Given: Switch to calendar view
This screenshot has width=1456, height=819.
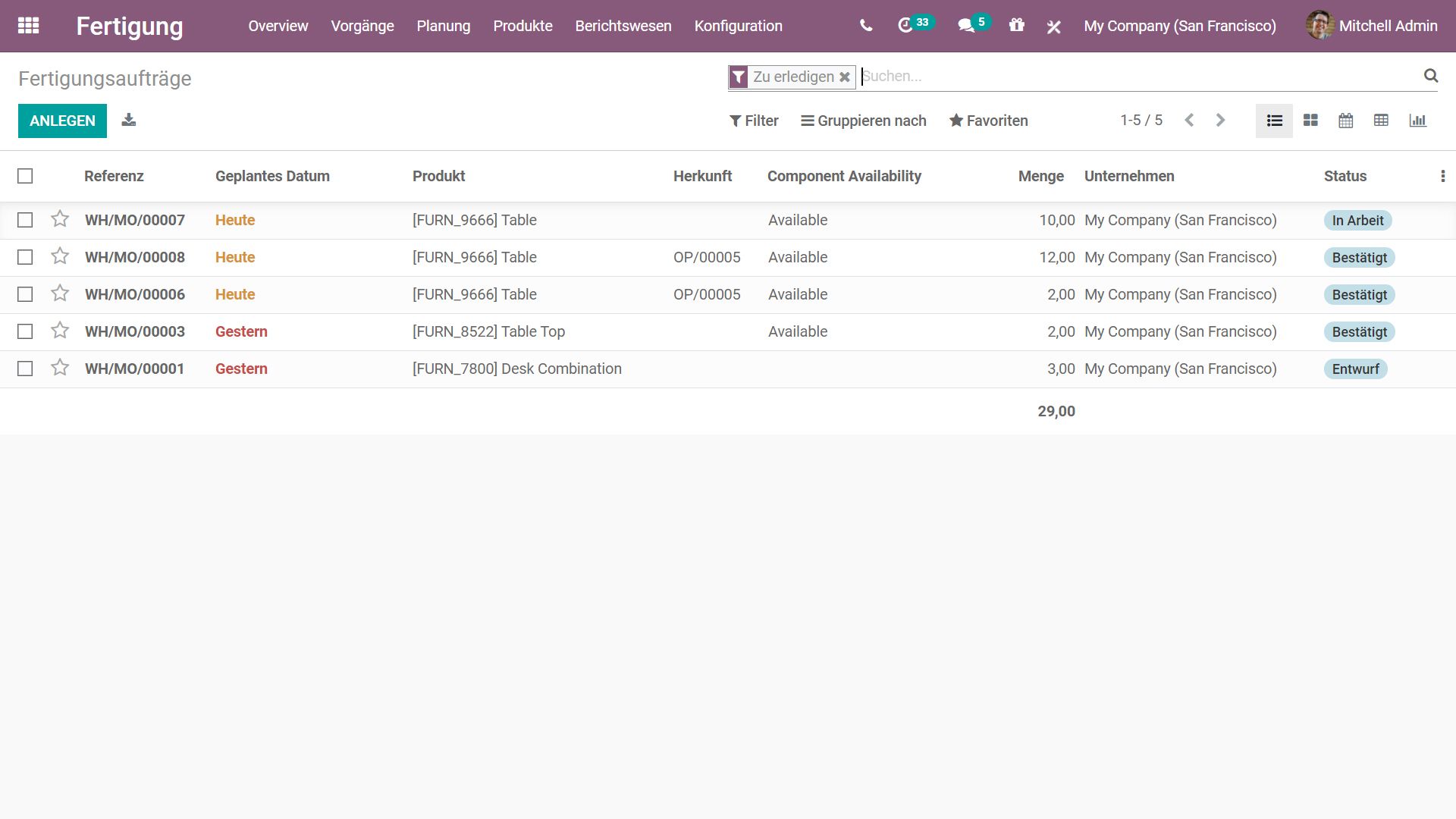Looking at the screenshot, I should [1346, 121].
